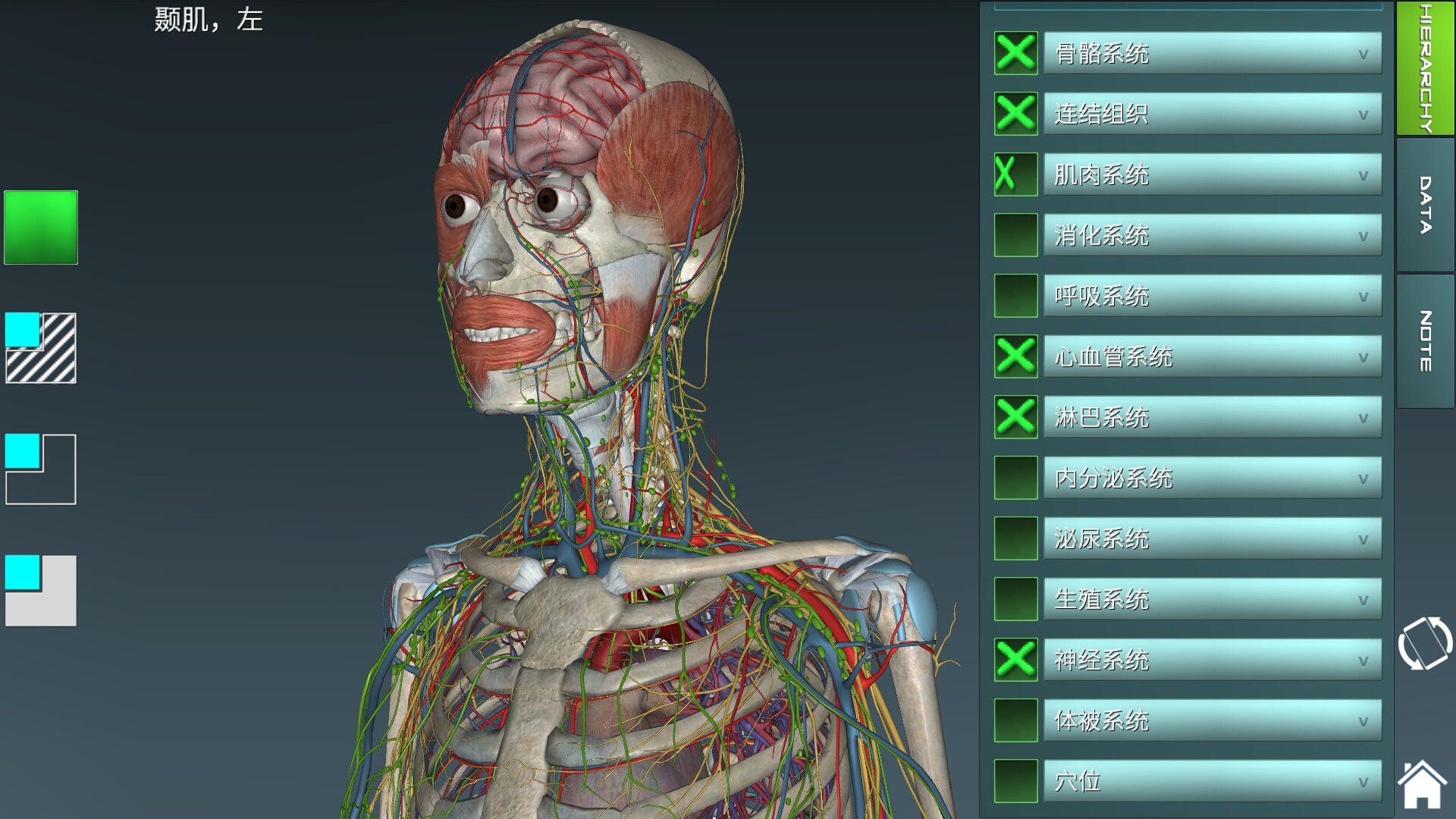Check the 穴位 visibility box

[1015, 780]
